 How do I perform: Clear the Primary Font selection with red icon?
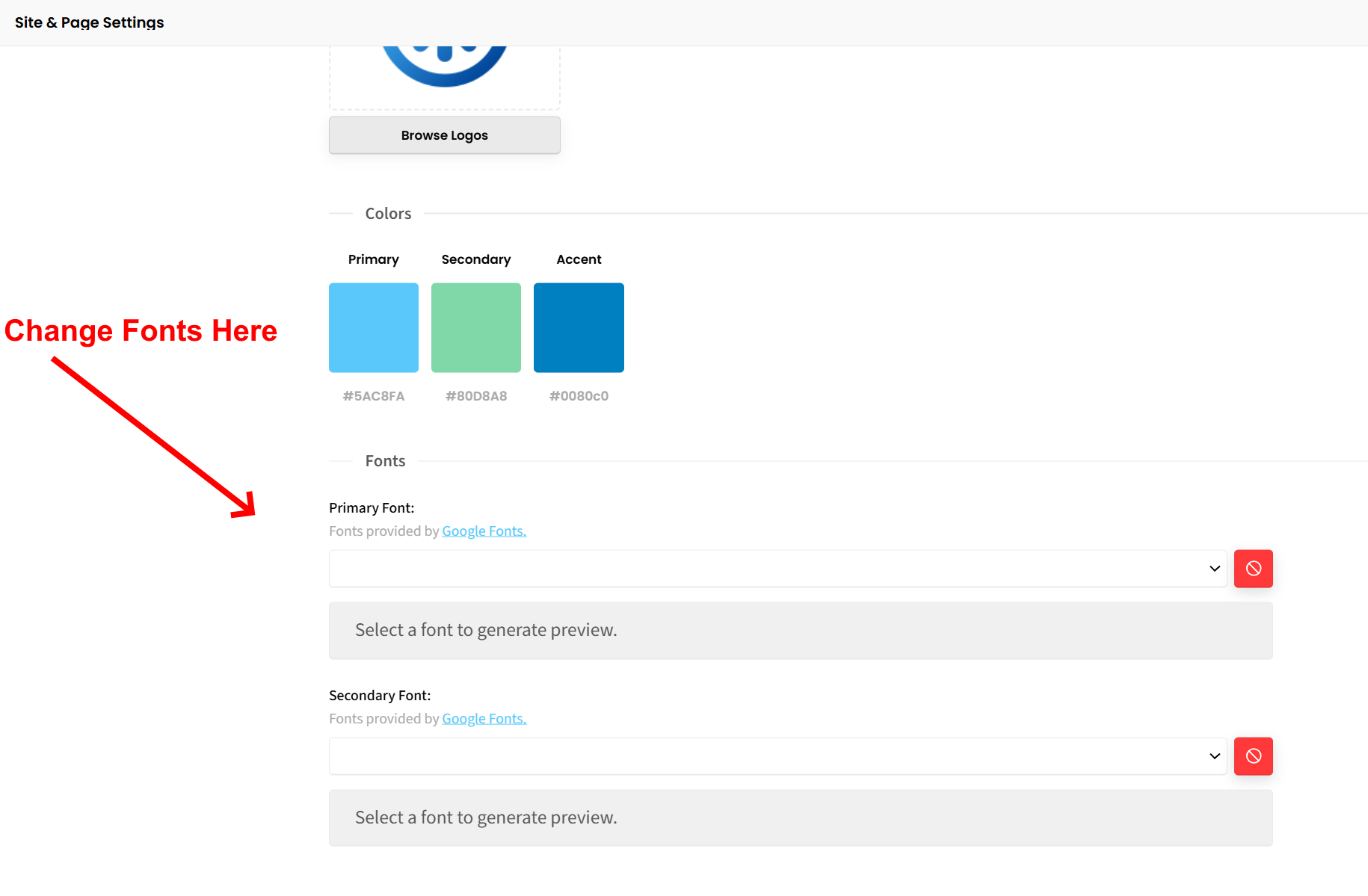(x=1253, y=569)
